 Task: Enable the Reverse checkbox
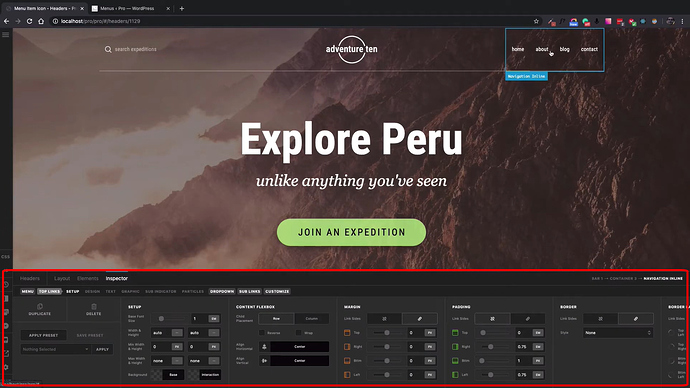[x=262, y=333]
